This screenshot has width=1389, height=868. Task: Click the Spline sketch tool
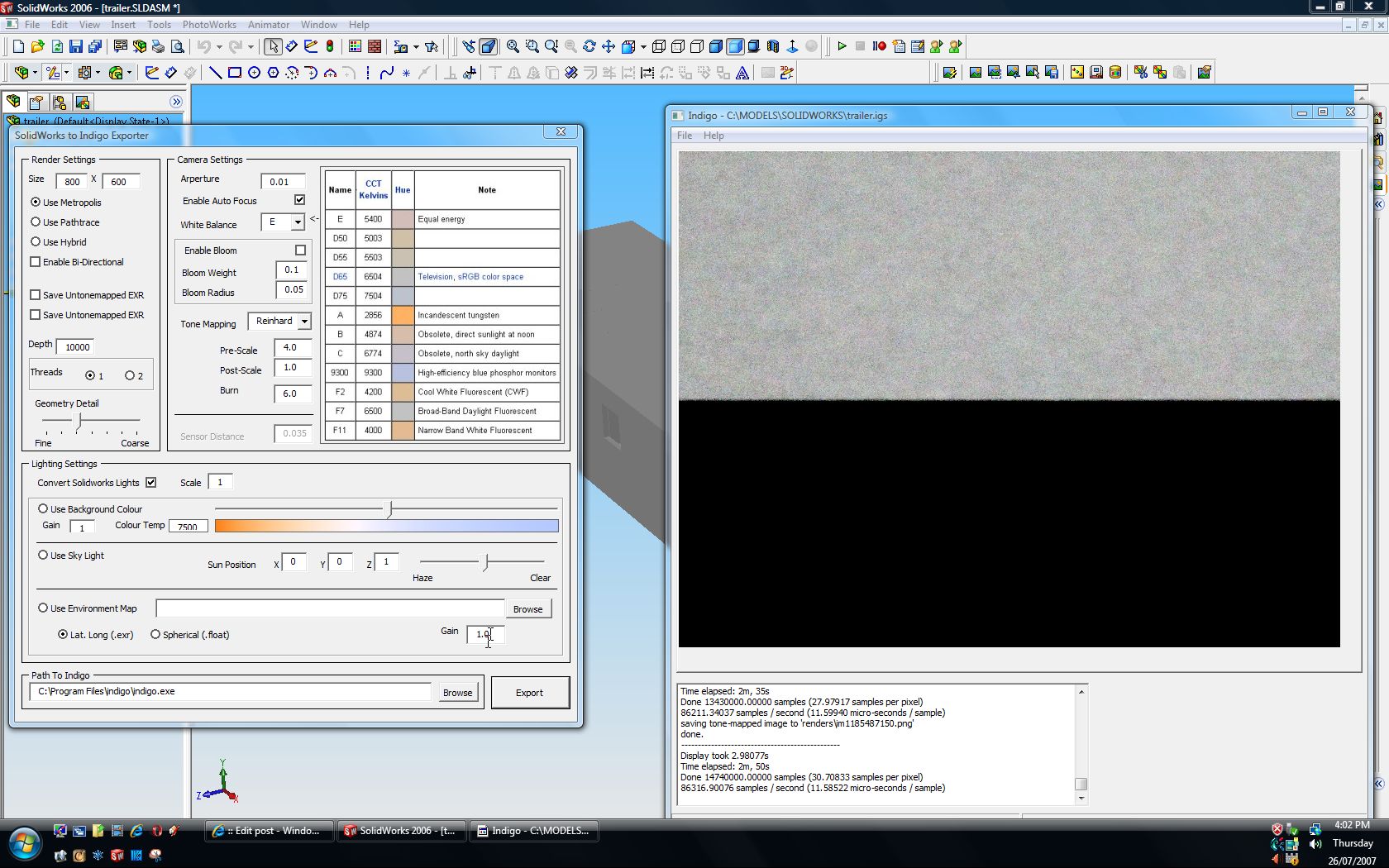pos(387,73)
